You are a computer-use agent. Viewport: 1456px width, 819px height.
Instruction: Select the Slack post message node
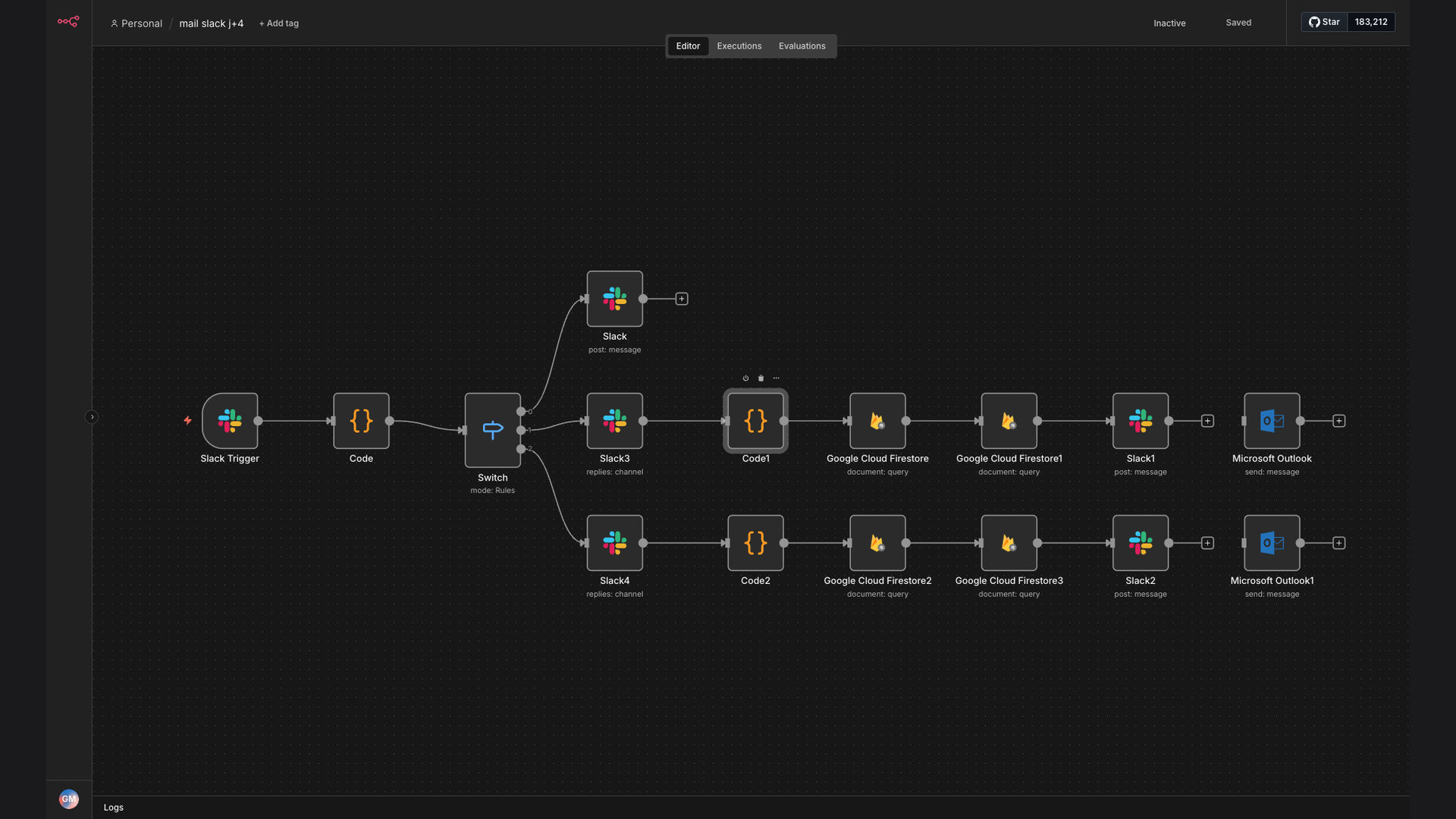pos(615,299)
